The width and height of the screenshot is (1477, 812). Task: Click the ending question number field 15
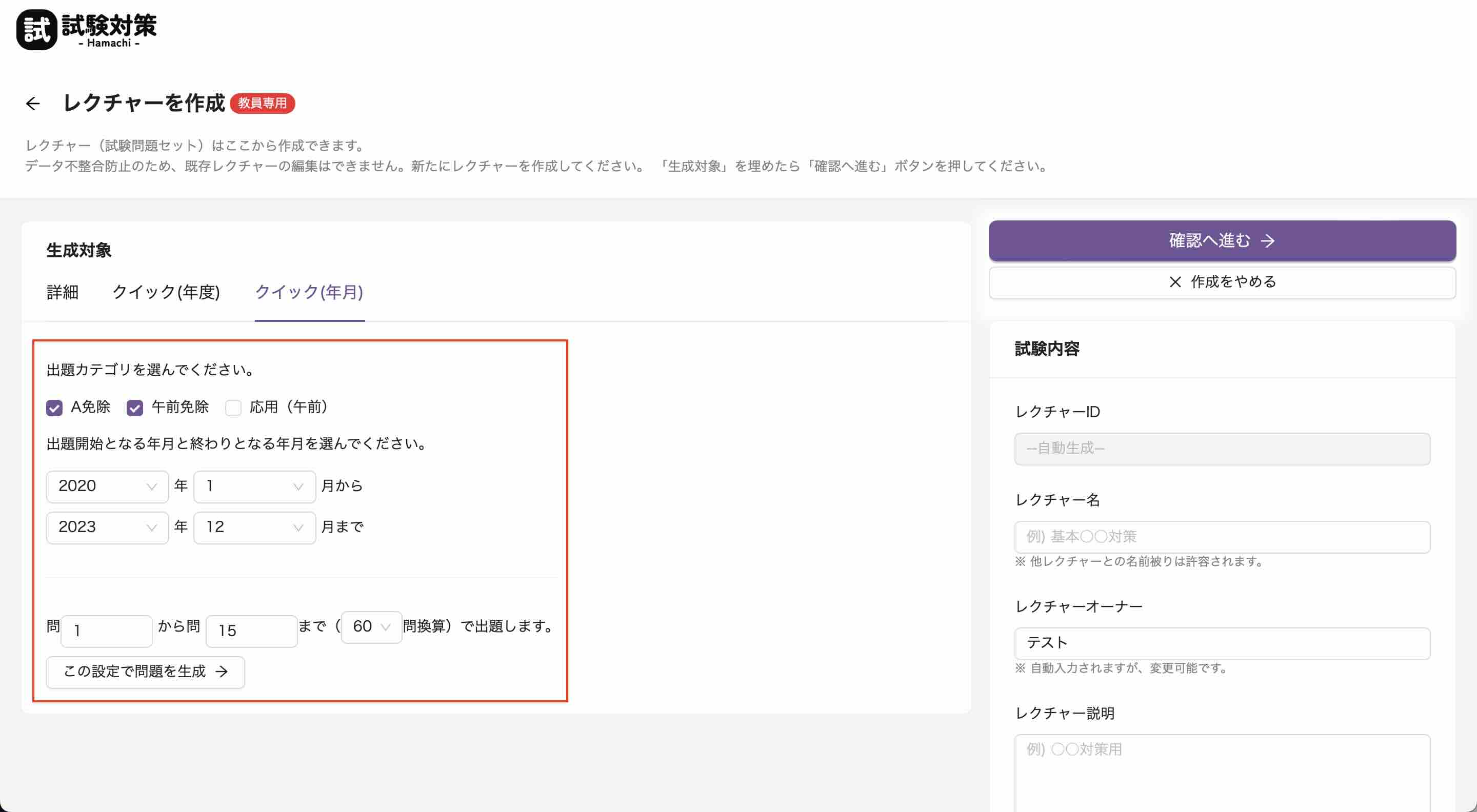pyautogui.click(x=251, y=631)
